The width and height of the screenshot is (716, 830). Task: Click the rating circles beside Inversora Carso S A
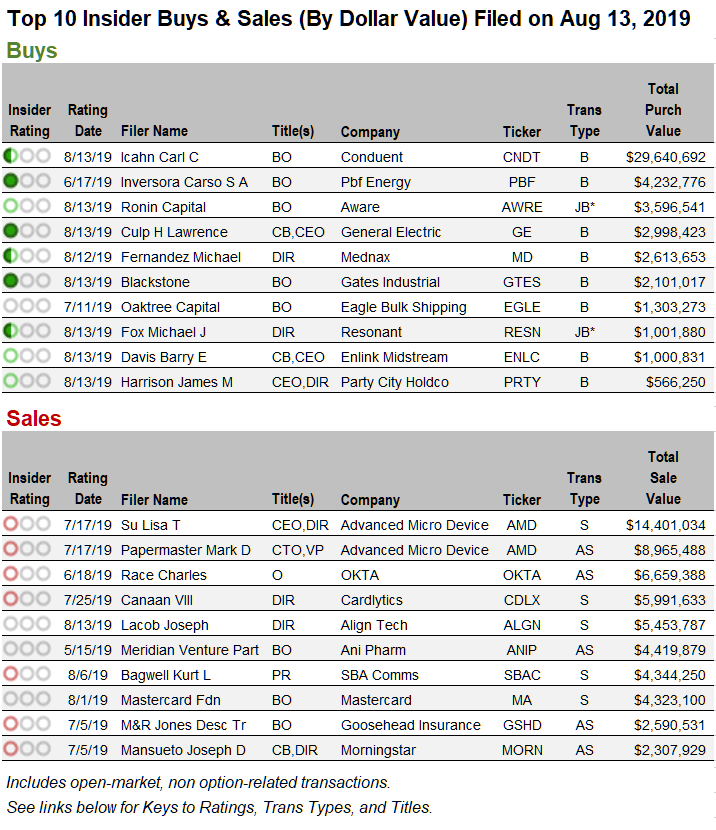[27, 182]
